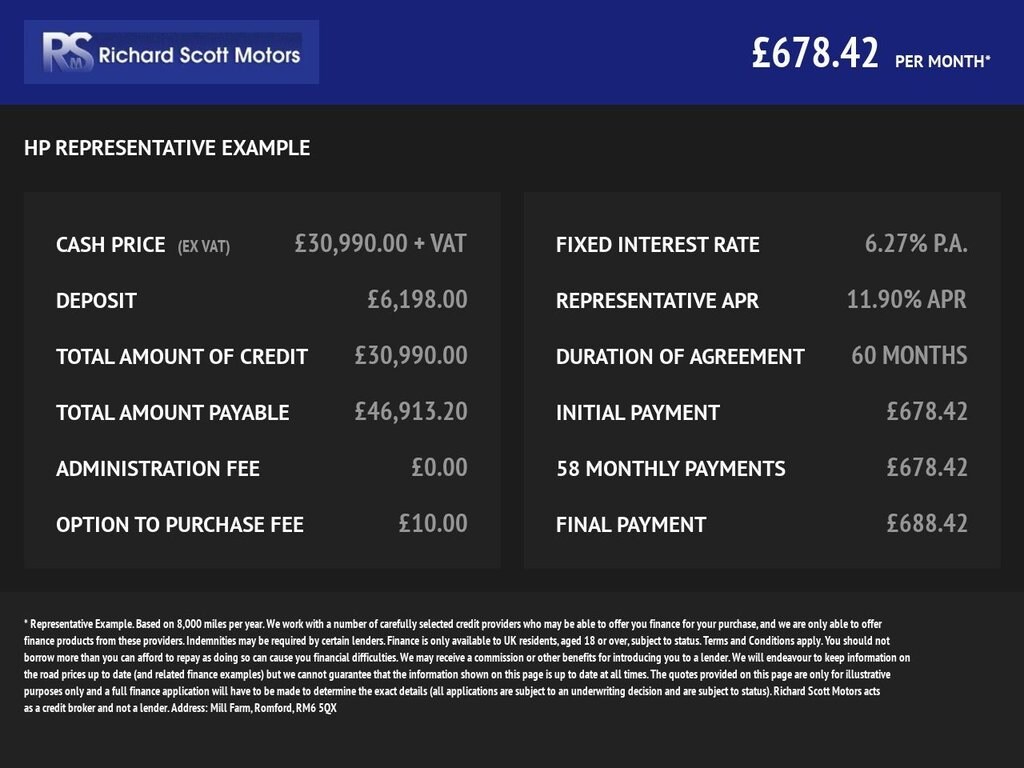Viewport: 1024px width, 768px height.
Task: Select the Administration Fee value £0.00
Action: [439, 468]
